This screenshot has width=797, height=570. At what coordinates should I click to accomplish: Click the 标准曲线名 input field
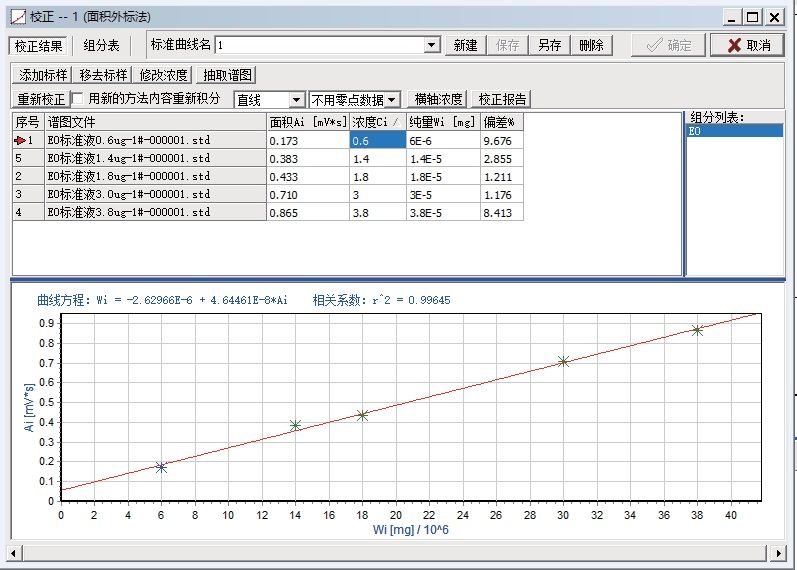[321, 45]
